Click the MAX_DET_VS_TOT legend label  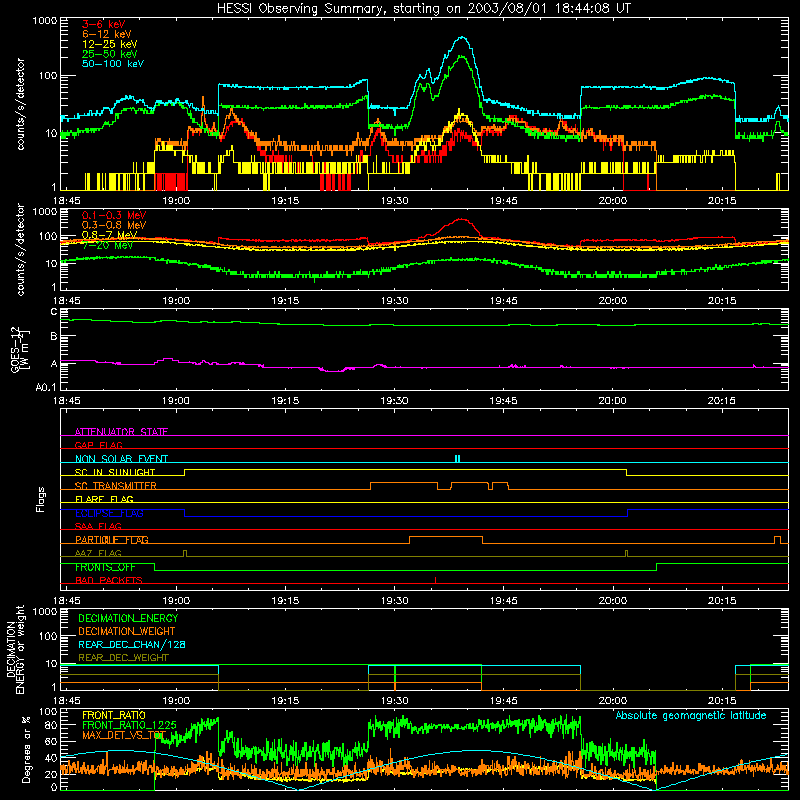coord(124,735)
